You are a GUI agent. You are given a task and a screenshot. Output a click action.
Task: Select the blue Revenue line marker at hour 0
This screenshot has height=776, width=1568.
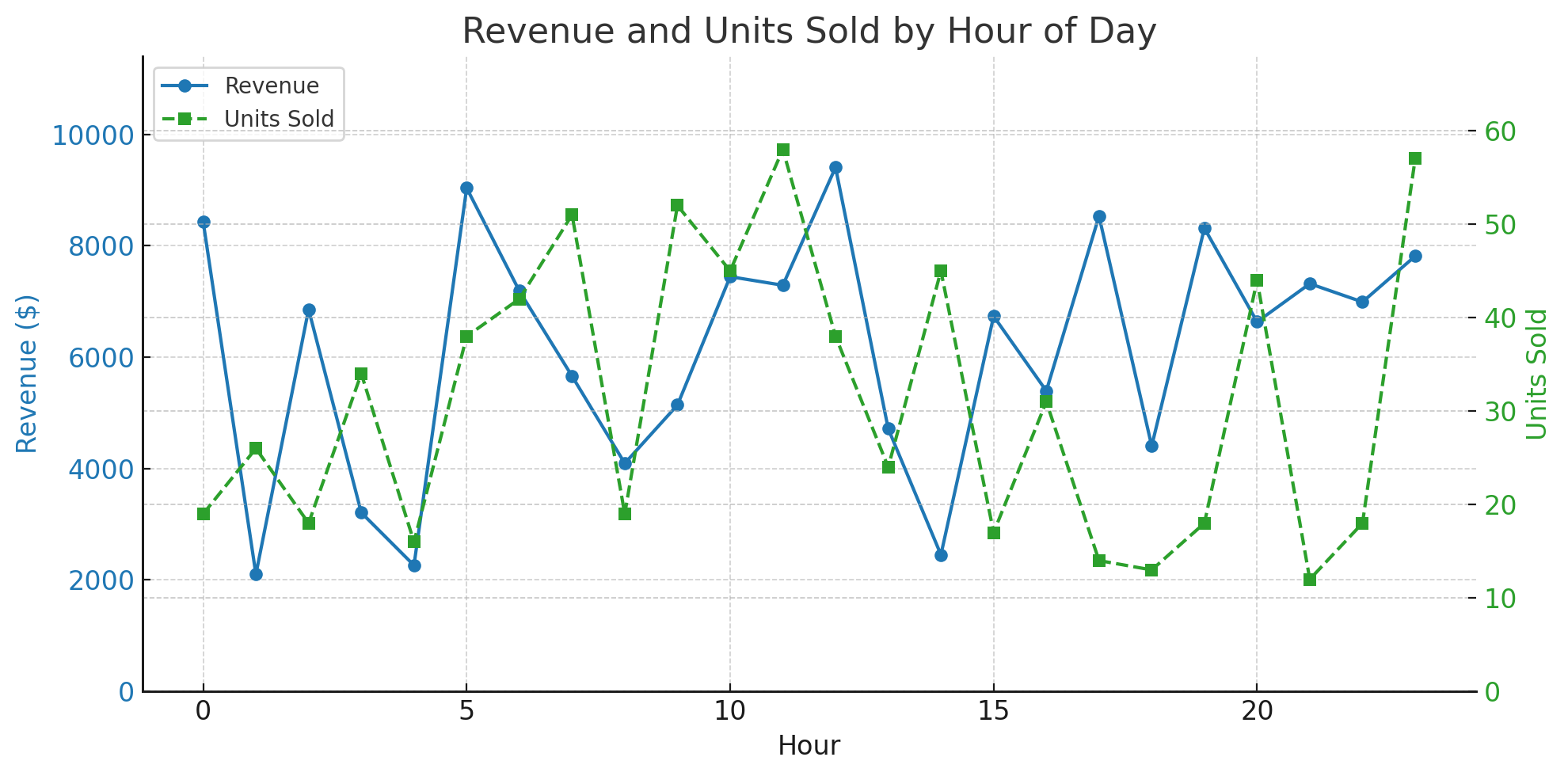(204, 220)
